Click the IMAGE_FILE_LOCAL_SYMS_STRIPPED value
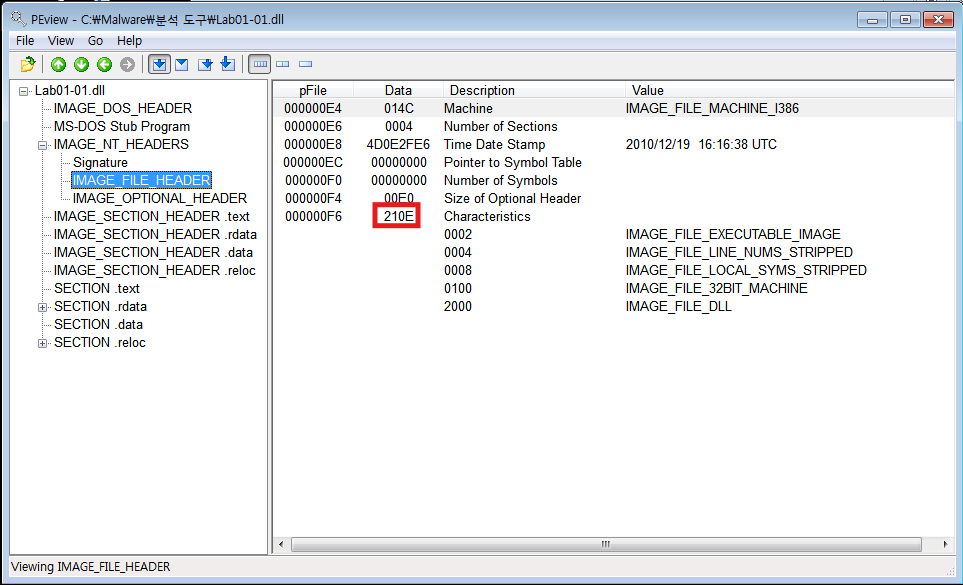The height and width of the screenshot is (585, 963). tap(746, 271)
